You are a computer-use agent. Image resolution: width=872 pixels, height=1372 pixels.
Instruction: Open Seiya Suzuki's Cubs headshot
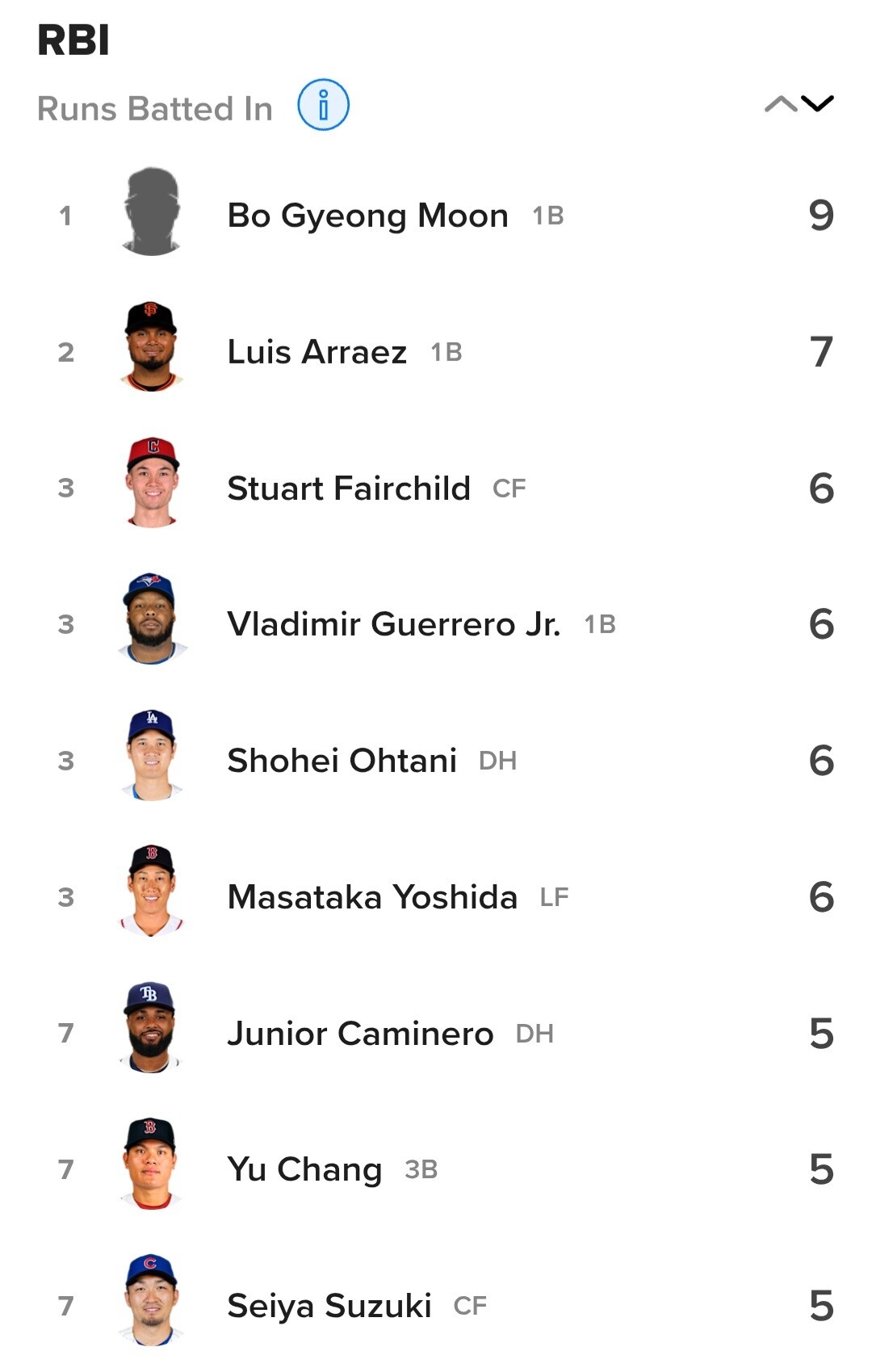tap(152, 1301)
